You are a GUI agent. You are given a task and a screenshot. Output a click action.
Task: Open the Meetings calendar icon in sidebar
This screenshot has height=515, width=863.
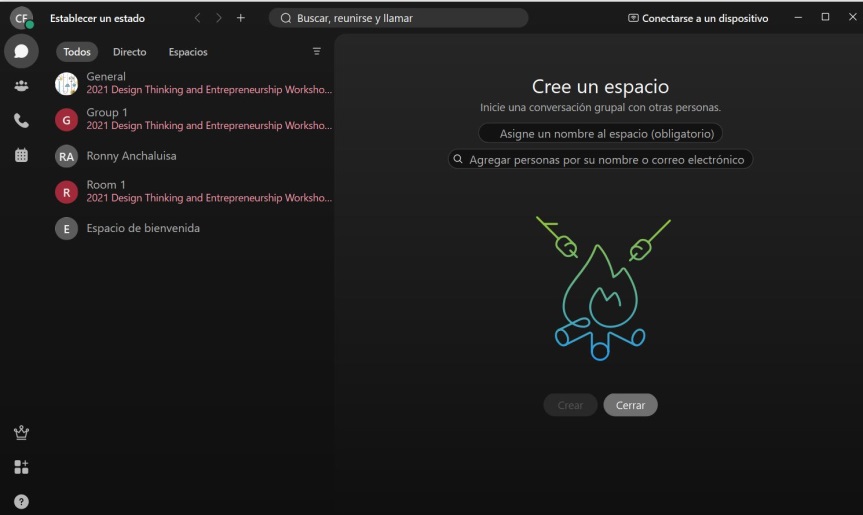21,155
